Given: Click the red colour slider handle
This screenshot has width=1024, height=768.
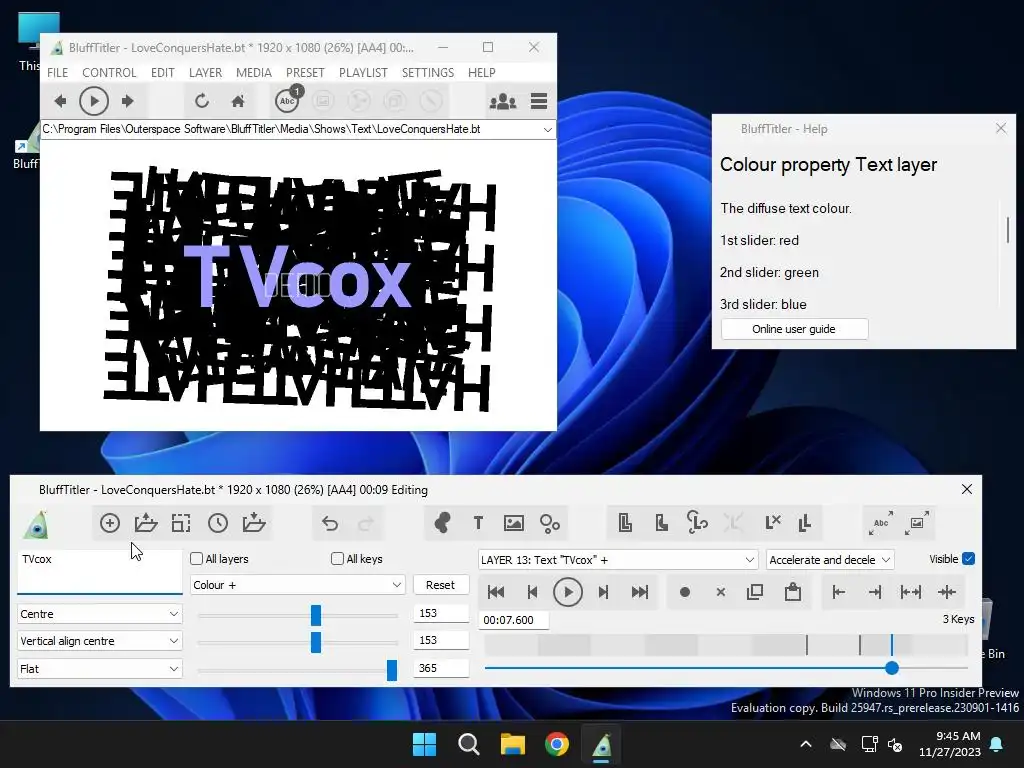Looking at the screenshot, I should [316, 615].
